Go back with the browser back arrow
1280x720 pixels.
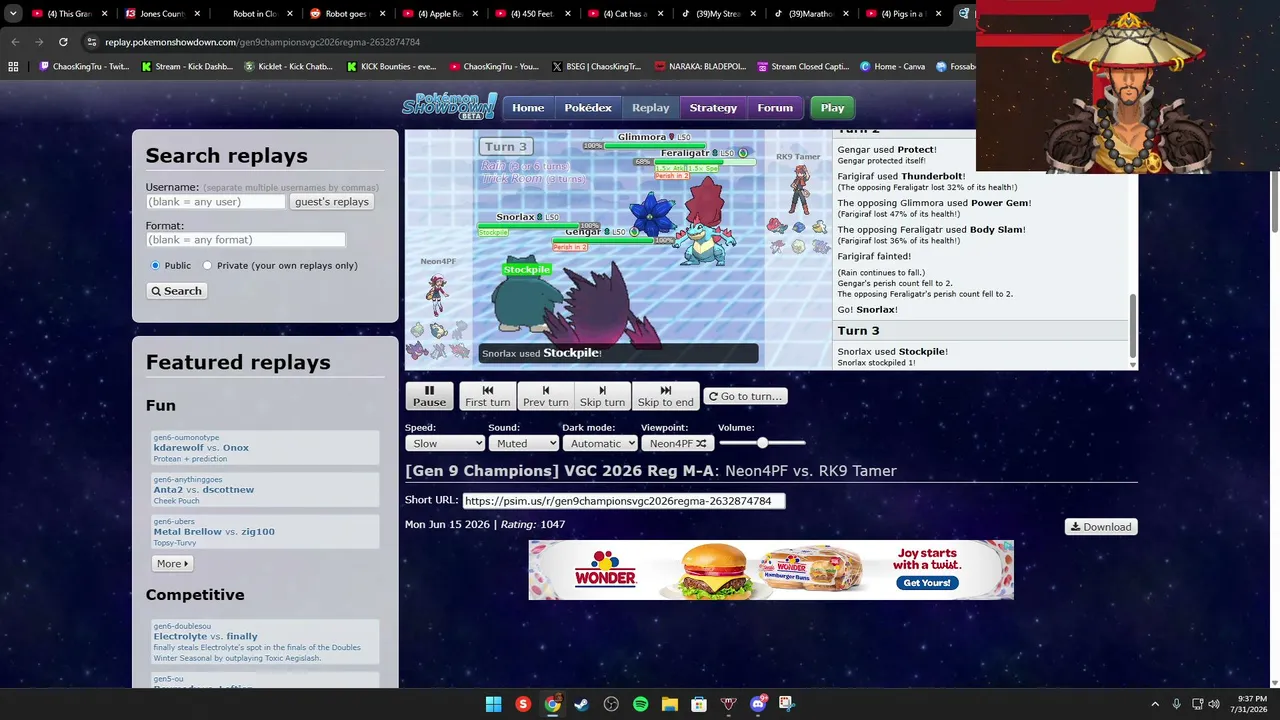15,42
